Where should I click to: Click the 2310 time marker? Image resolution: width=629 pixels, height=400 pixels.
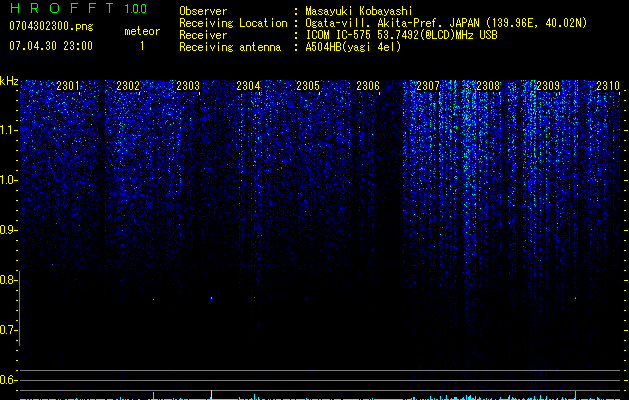point(608,86)
